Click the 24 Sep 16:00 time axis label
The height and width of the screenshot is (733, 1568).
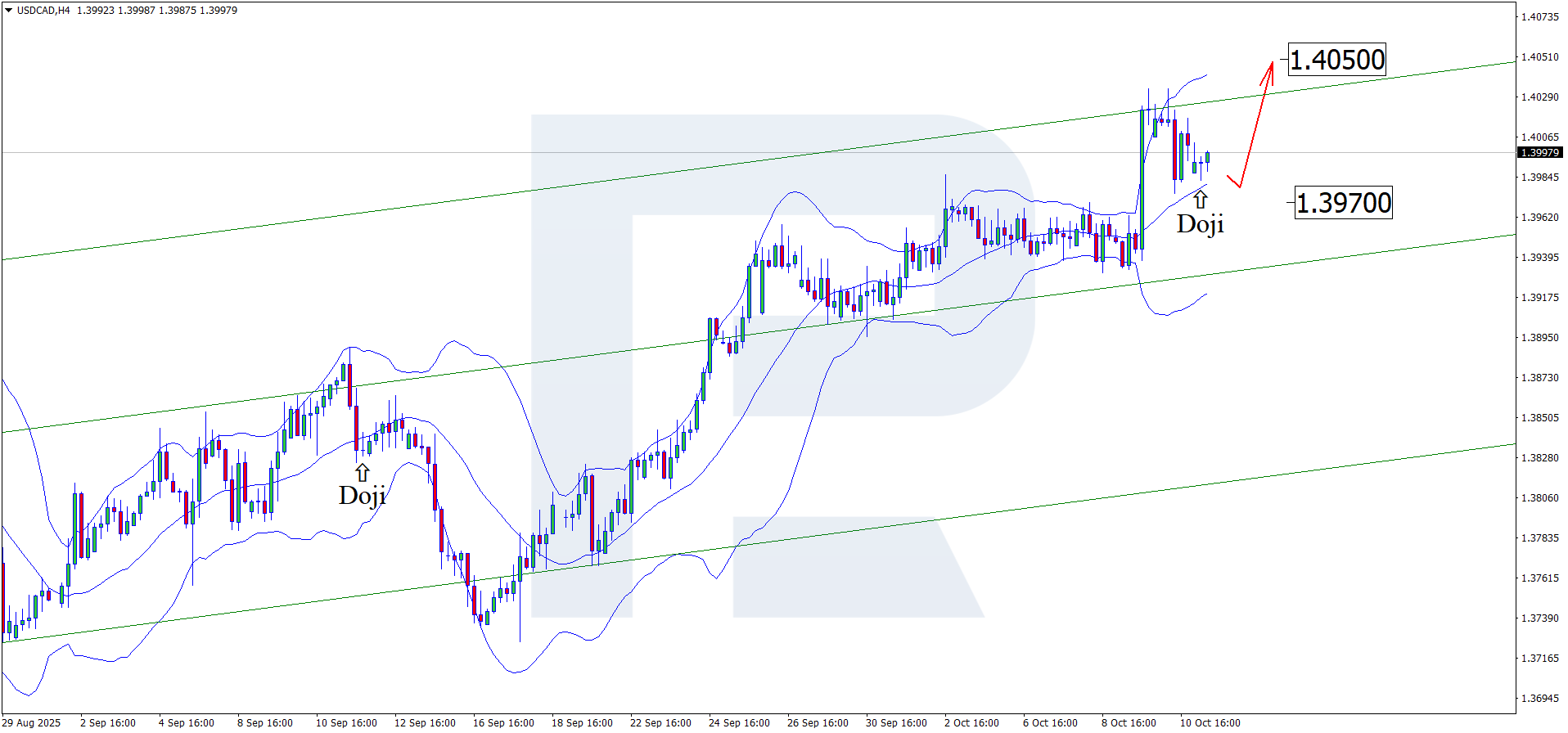pos(739,722)
